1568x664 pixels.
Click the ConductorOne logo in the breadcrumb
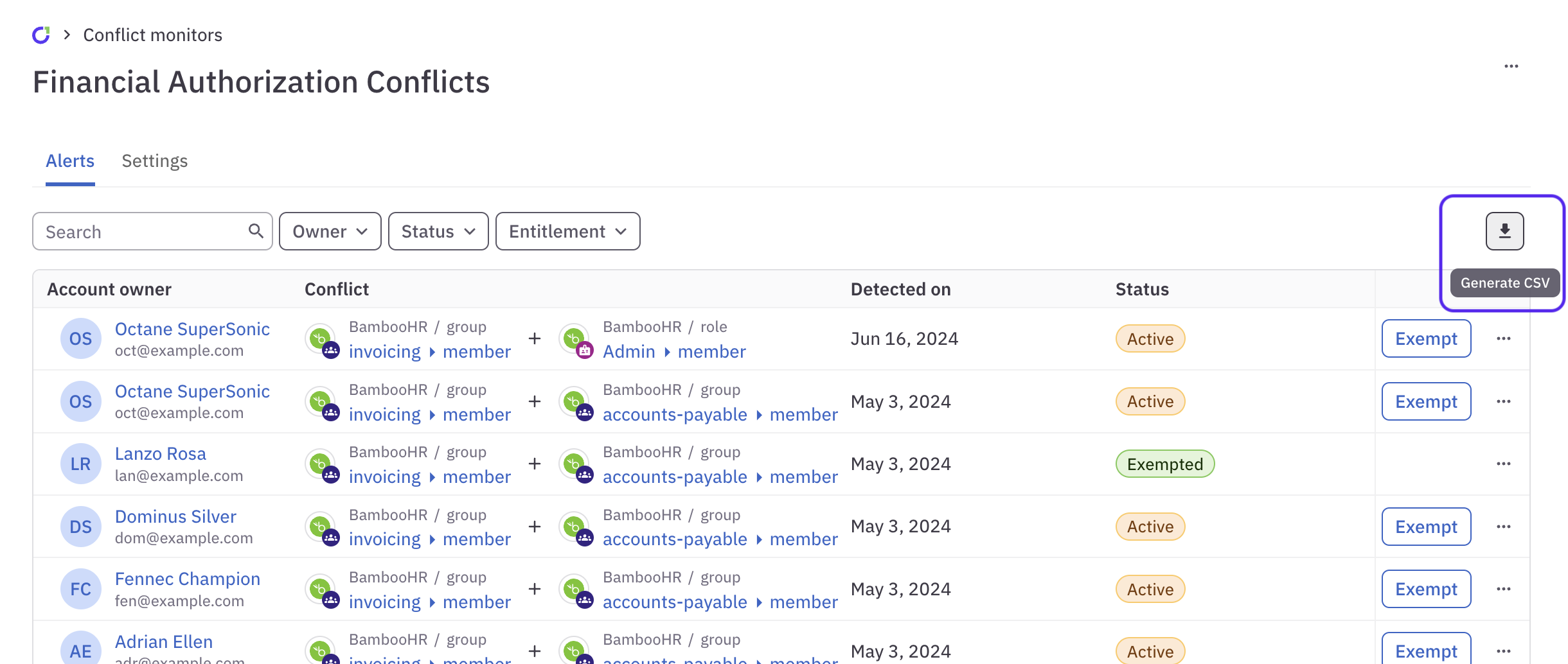coord(41,34)
